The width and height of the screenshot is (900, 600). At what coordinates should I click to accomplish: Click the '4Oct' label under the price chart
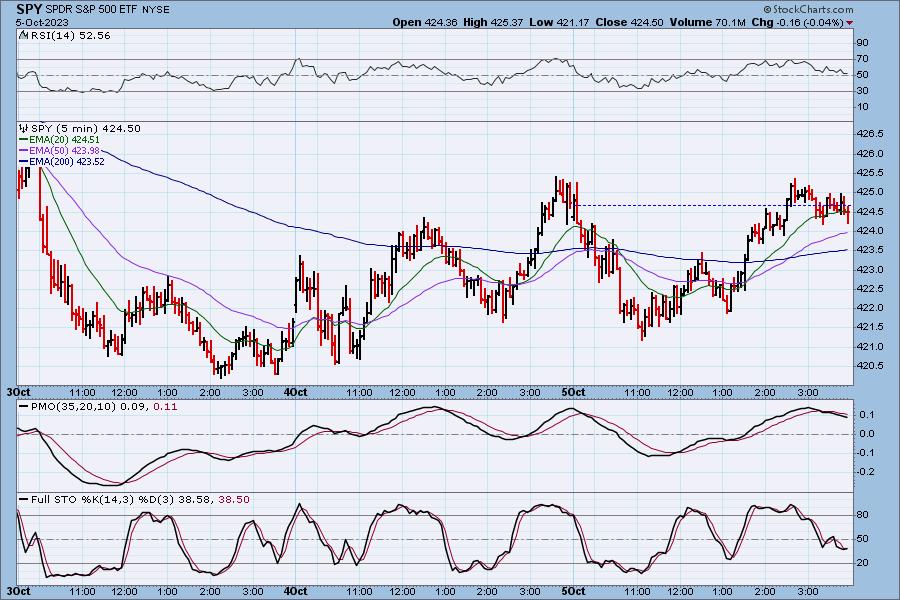coord(296,393)
